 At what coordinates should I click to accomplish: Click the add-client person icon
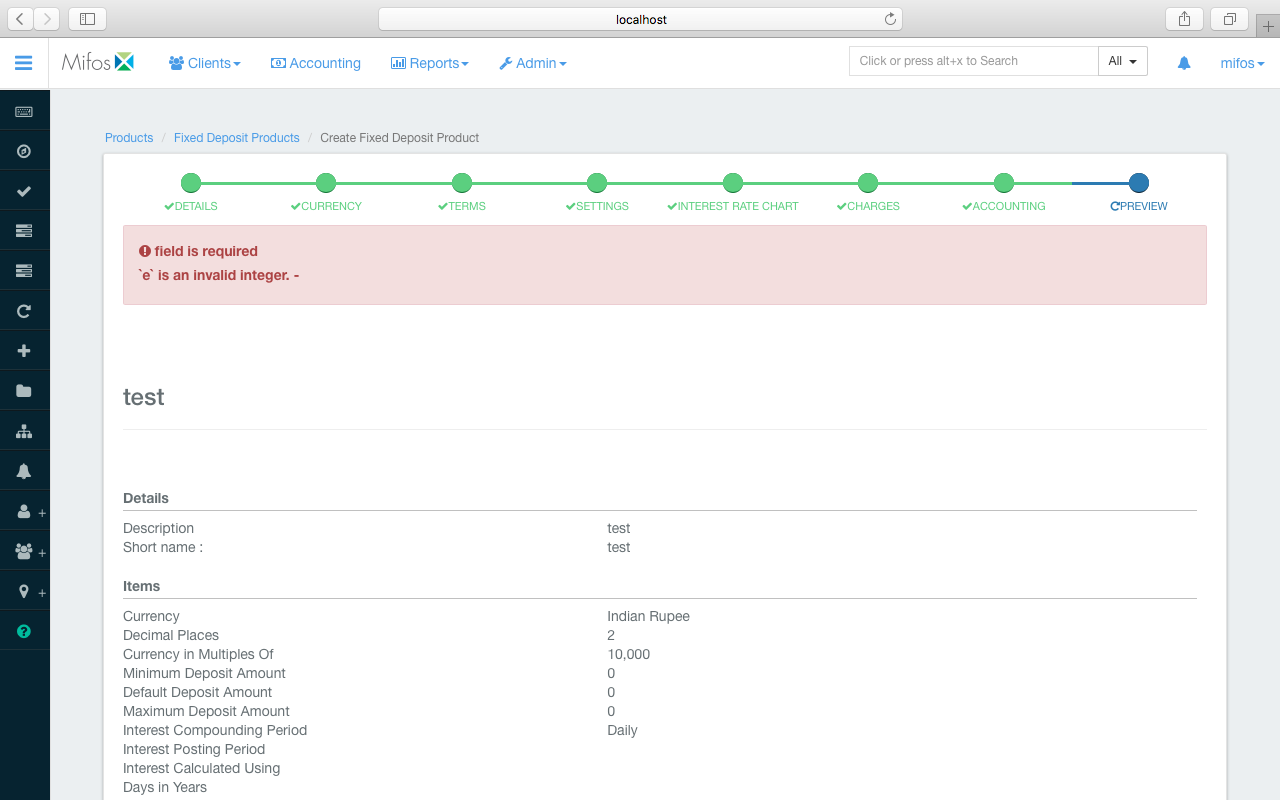coord(22,510)
